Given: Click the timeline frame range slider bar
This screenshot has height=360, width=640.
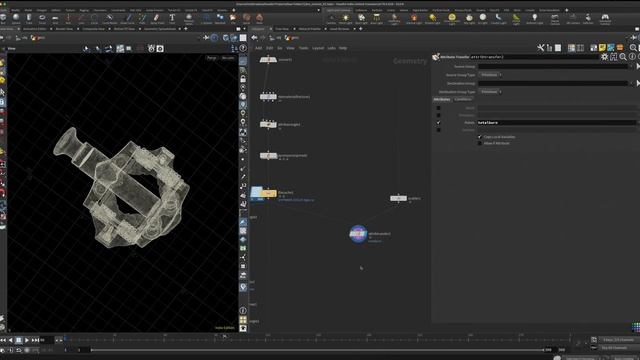Looking at the screenshot, I should coord(317,350).
